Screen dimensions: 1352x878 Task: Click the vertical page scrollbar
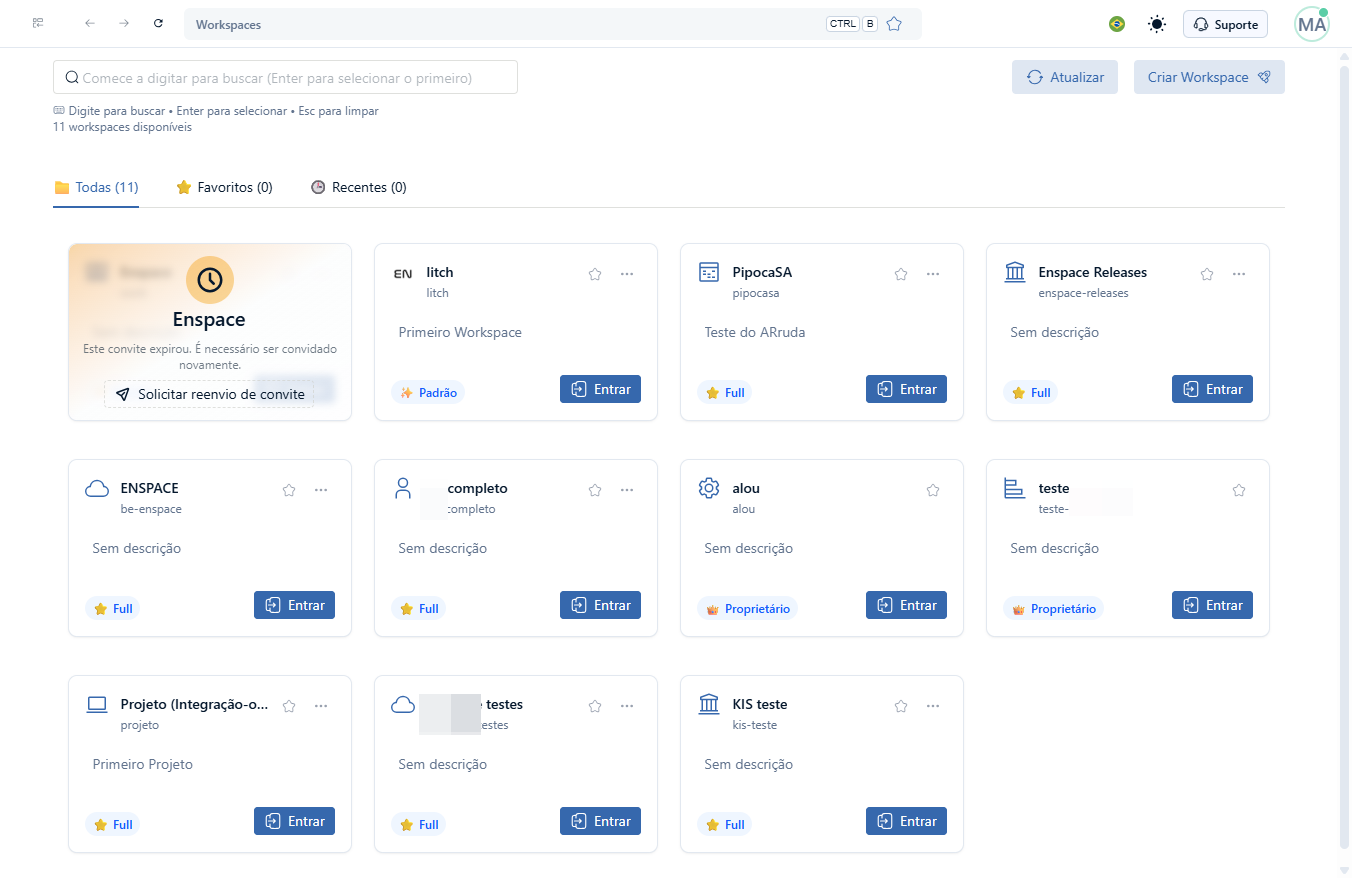(x=1344, y=448)
